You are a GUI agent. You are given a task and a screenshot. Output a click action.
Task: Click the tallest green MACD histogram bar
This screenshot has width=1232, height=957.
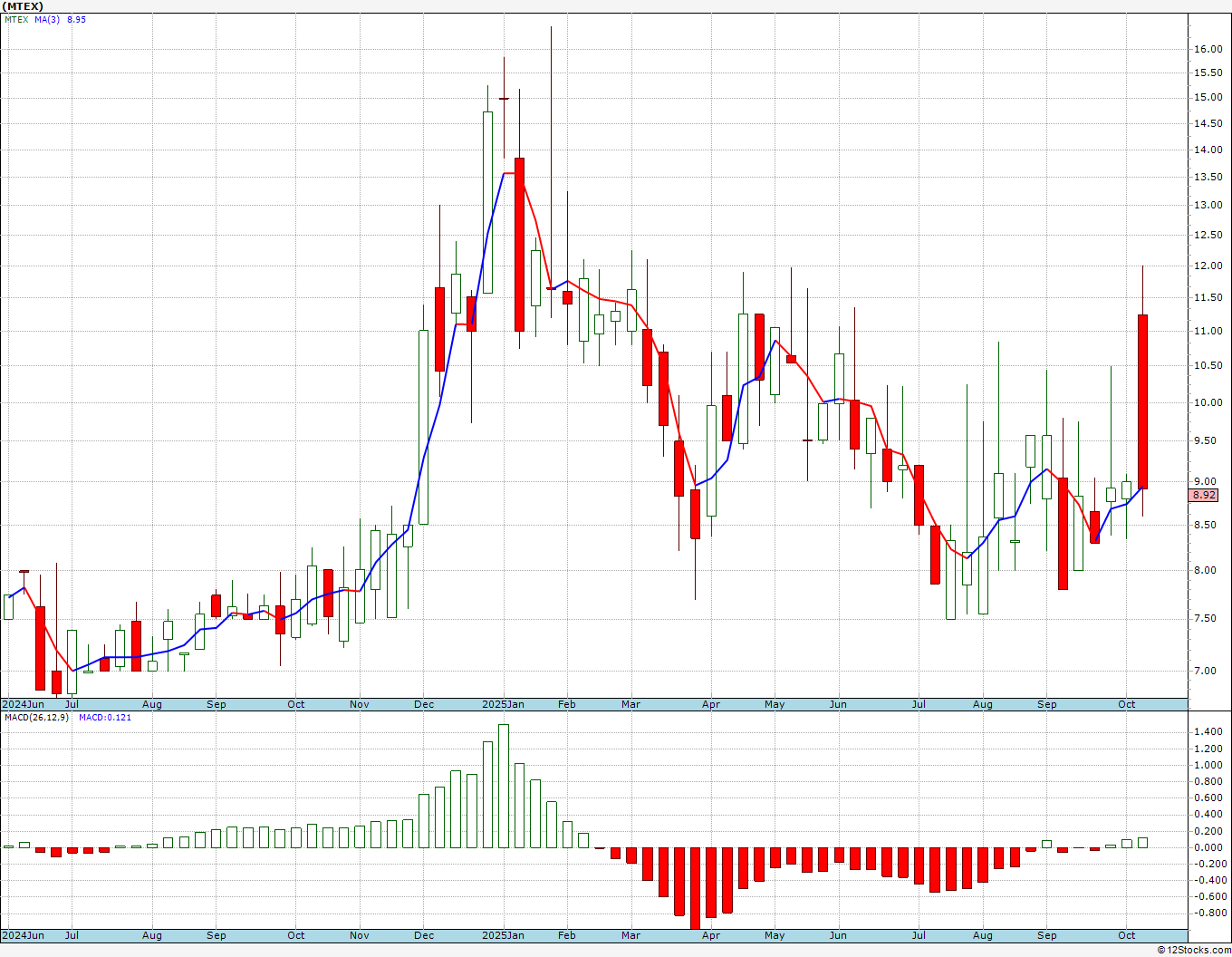click(x=504, y=785)
